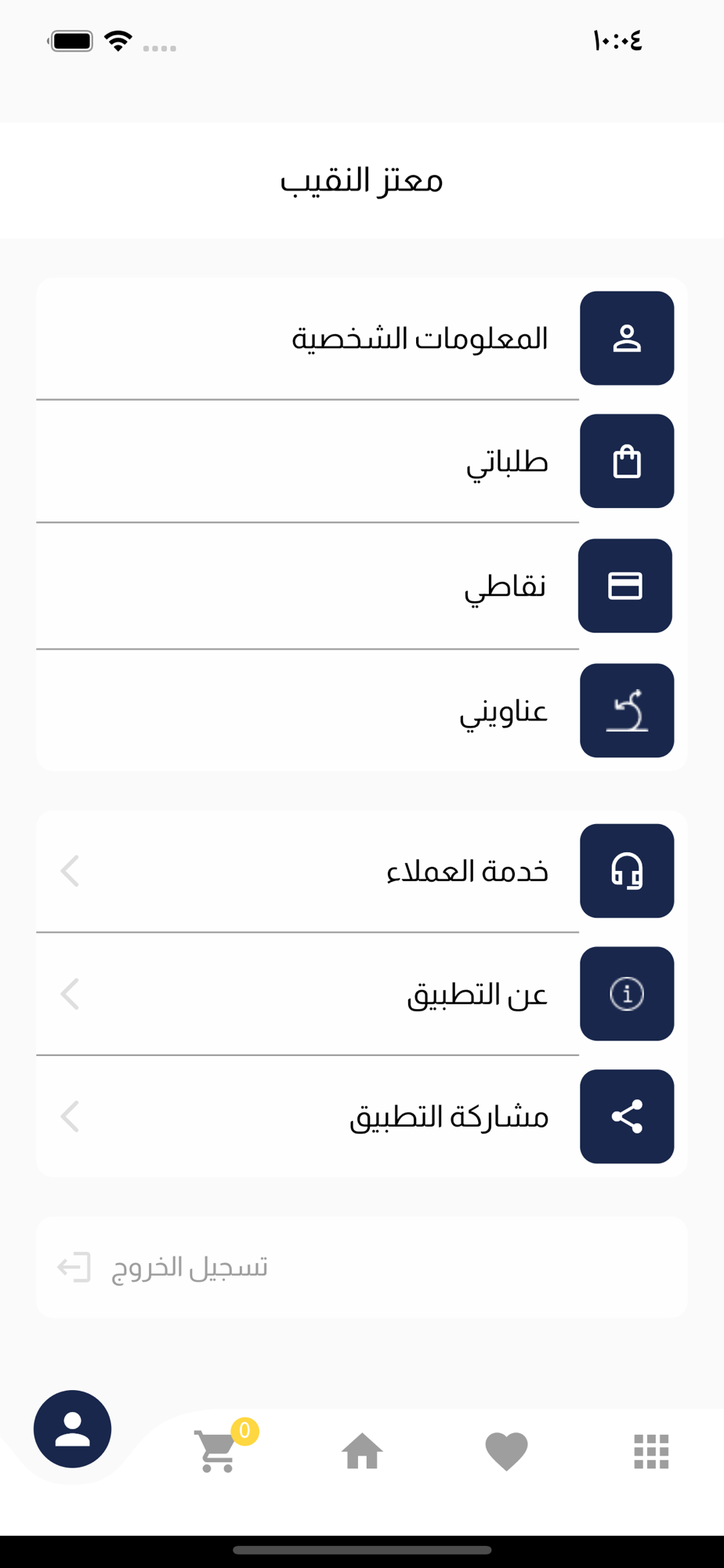724x1568 pixels.
Task: Switch to the home tab
Action: pyautogui.click(x=362, y=1450)
